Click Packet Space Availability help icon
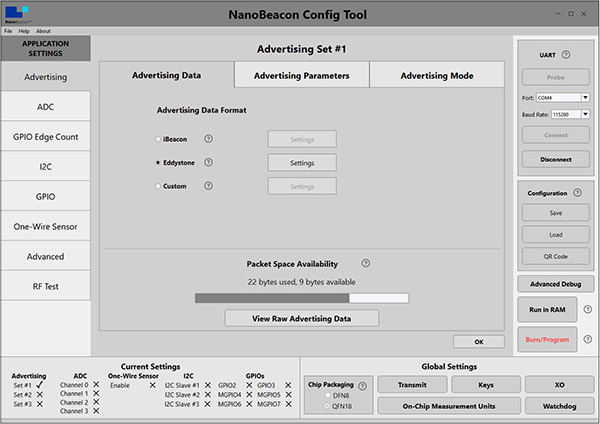 pos(366,263)
